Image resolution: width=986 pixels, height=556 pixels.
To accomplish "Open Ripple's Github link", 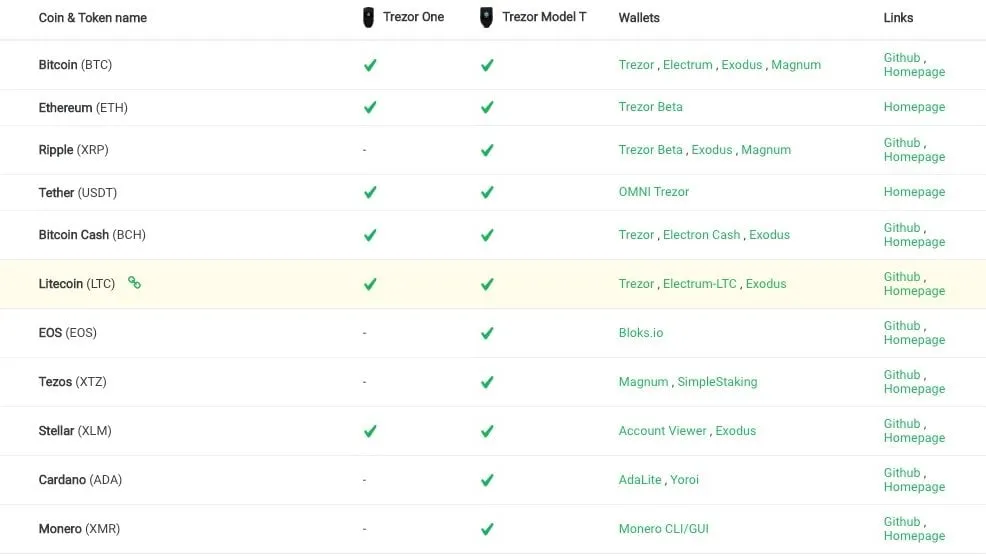I will (902, 143).
